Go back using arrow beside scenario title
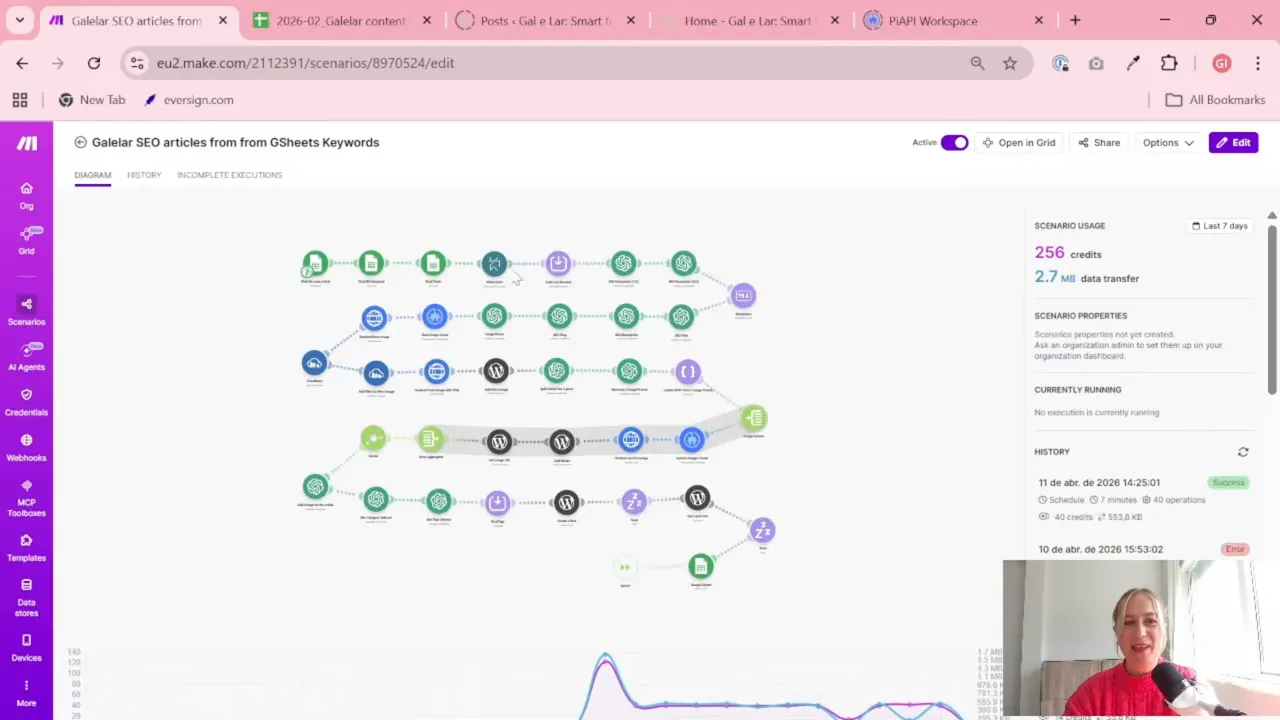Image resolution: width=1280 pixels, height=720 pixels. point(80,142)
